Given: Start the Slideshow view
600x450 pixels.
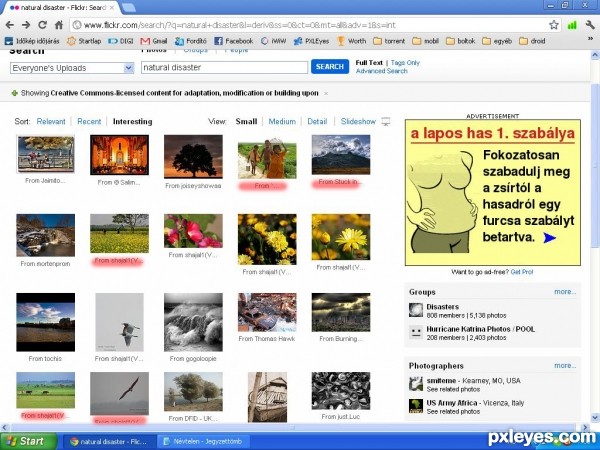Looking at the screenshot, I should tap(358, 122).
